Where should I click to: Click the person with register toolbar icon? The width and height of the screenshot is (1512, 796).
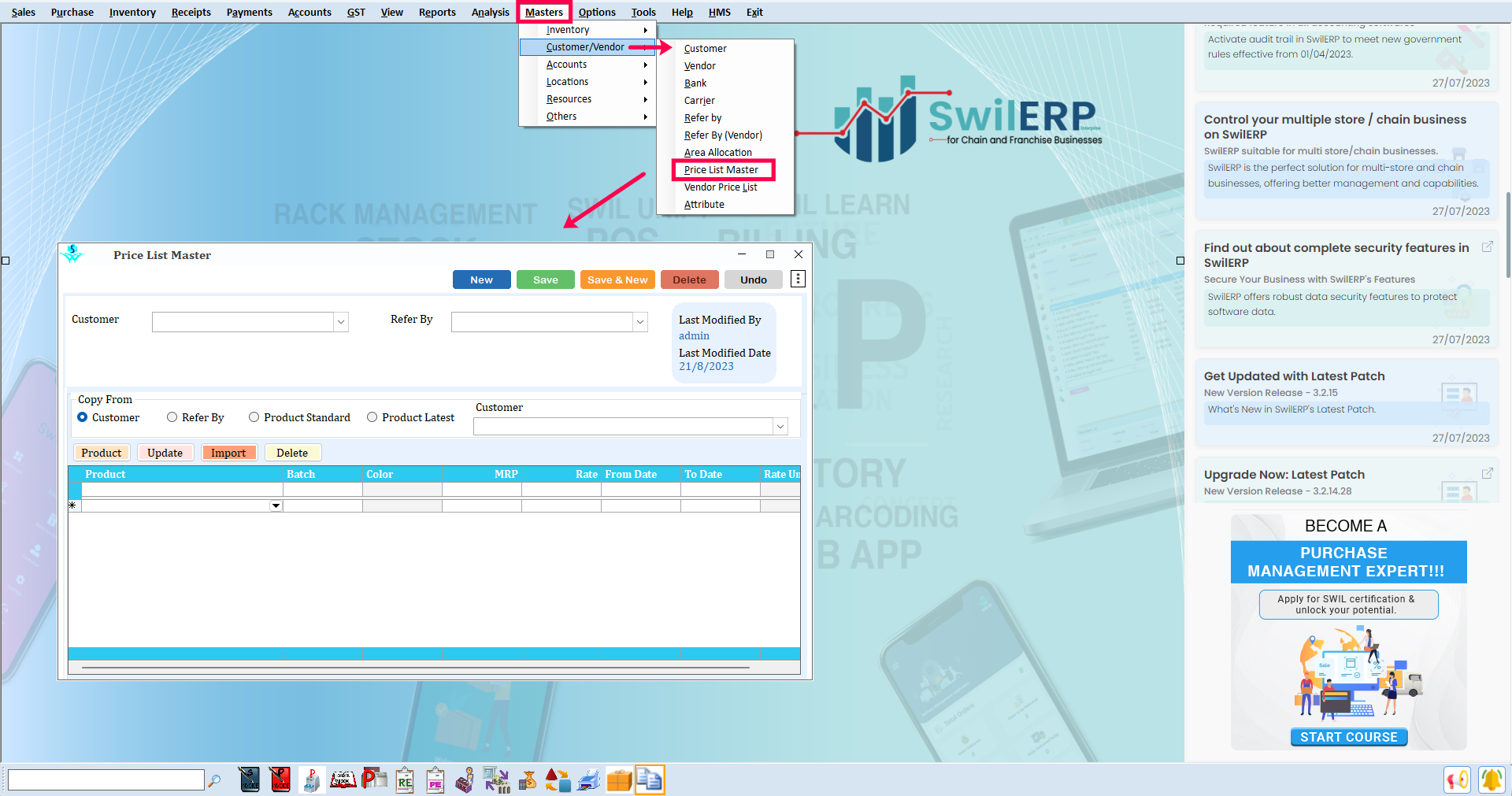[465, 779]
